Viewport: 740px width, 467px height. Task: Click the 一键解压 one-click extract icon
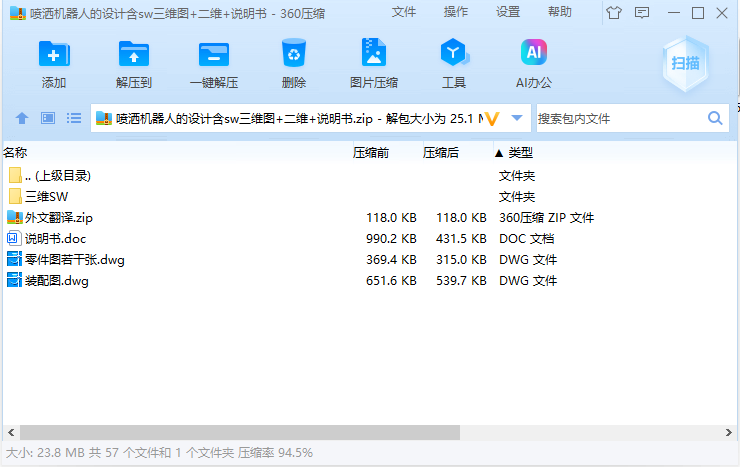(x=214, y=54)
